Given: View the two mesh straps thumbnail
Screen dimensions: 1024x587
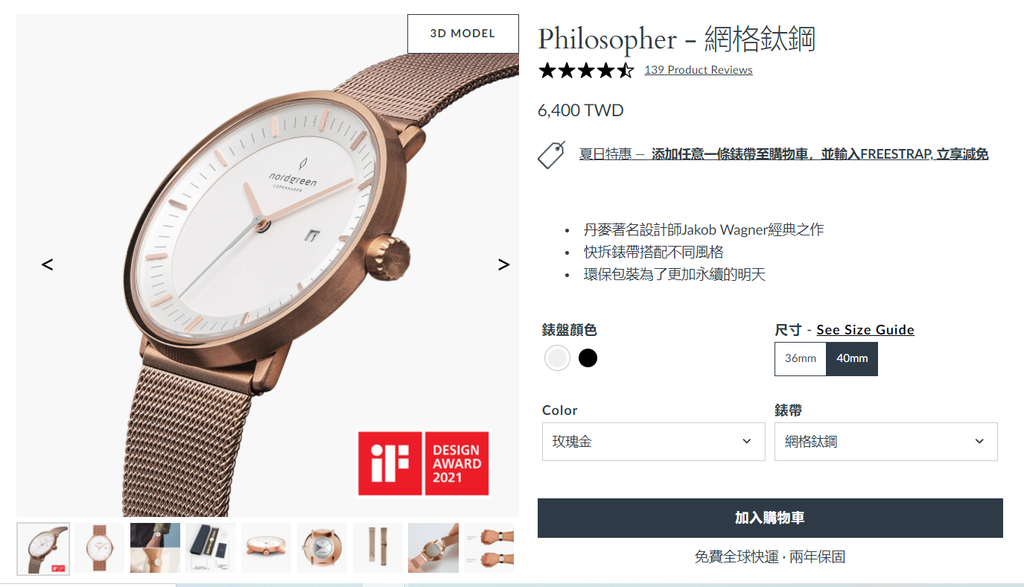Looking at the screenshot, I should [378, 548].
